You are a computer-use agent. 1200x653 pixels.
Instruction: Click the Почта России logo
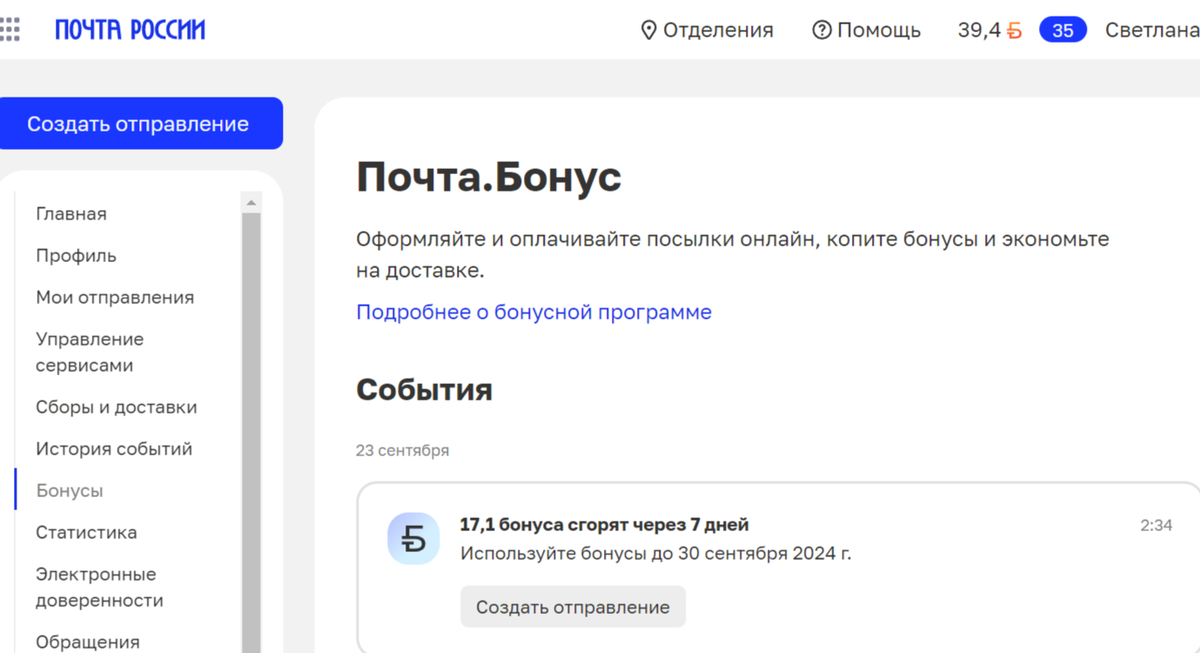point(130,29)
